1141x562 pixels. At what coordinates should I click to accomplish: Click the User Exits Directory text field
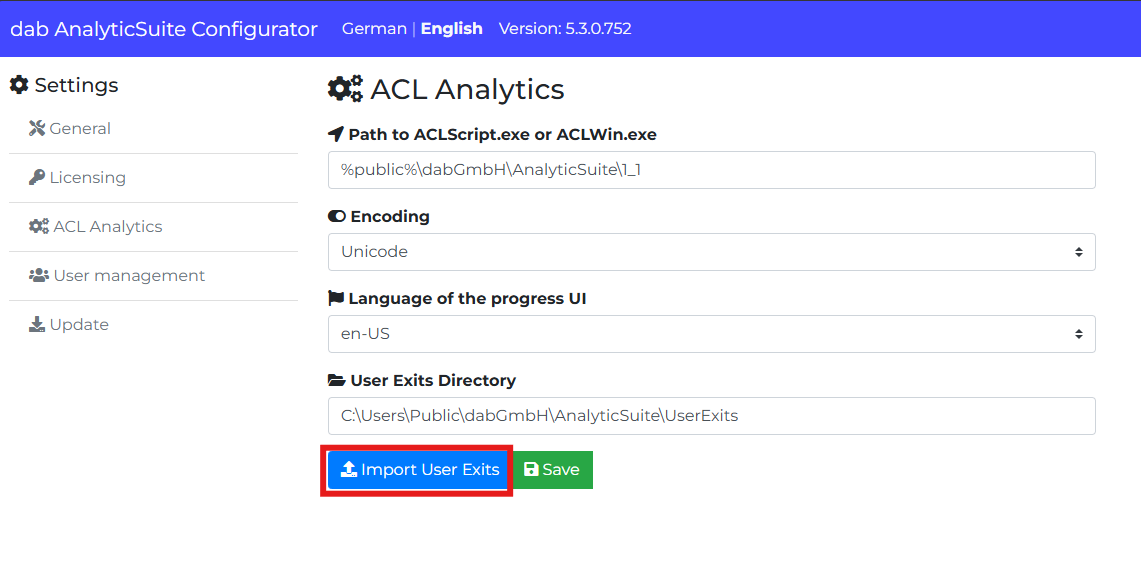coord(711,416)
